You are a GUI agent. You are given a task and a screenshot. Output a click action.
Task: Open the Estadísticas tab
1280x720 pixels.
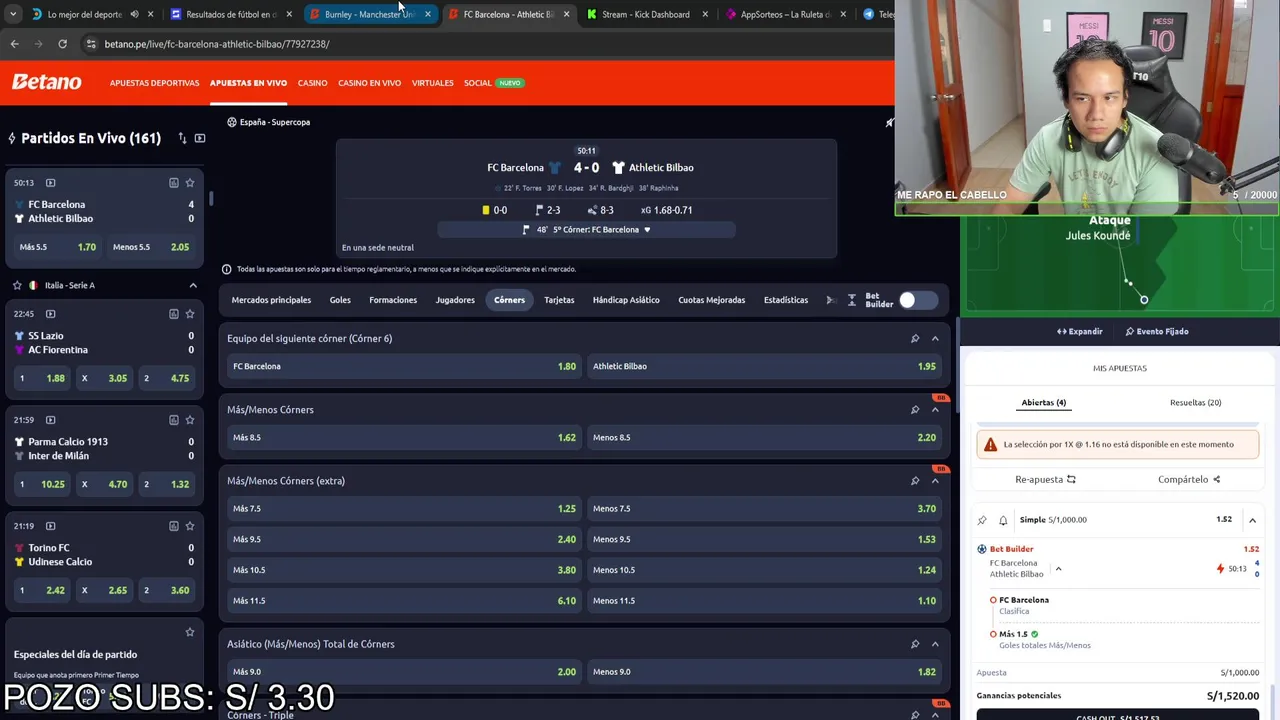click(x=786, y=300)
